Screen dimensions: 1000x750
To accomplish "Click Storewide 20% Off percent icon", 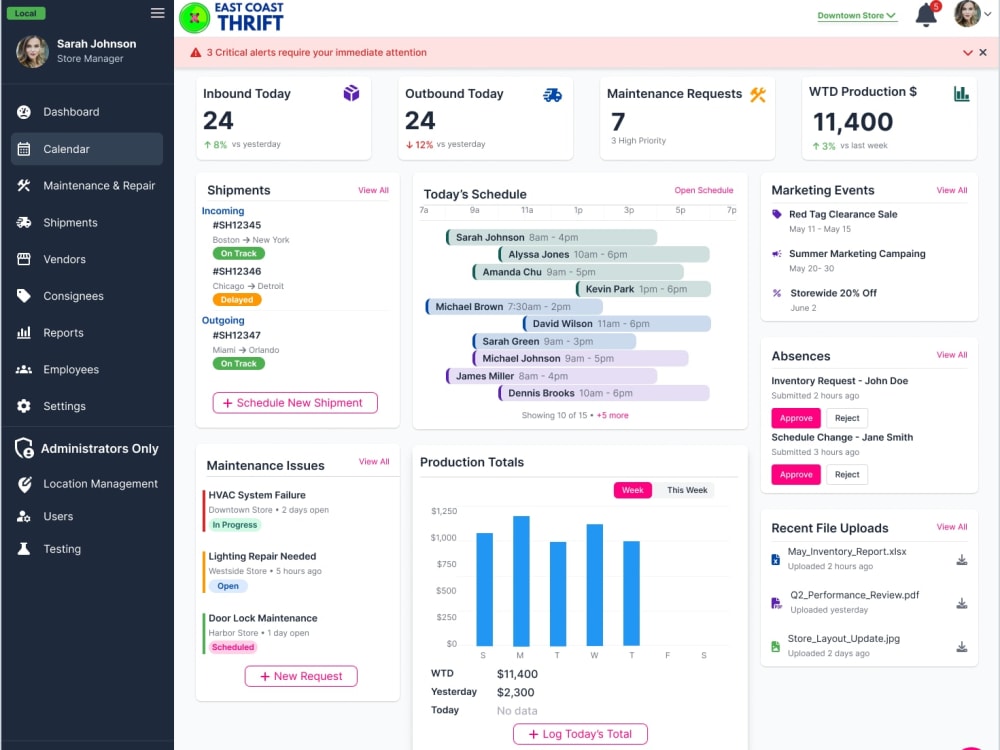I will [777, 293].
